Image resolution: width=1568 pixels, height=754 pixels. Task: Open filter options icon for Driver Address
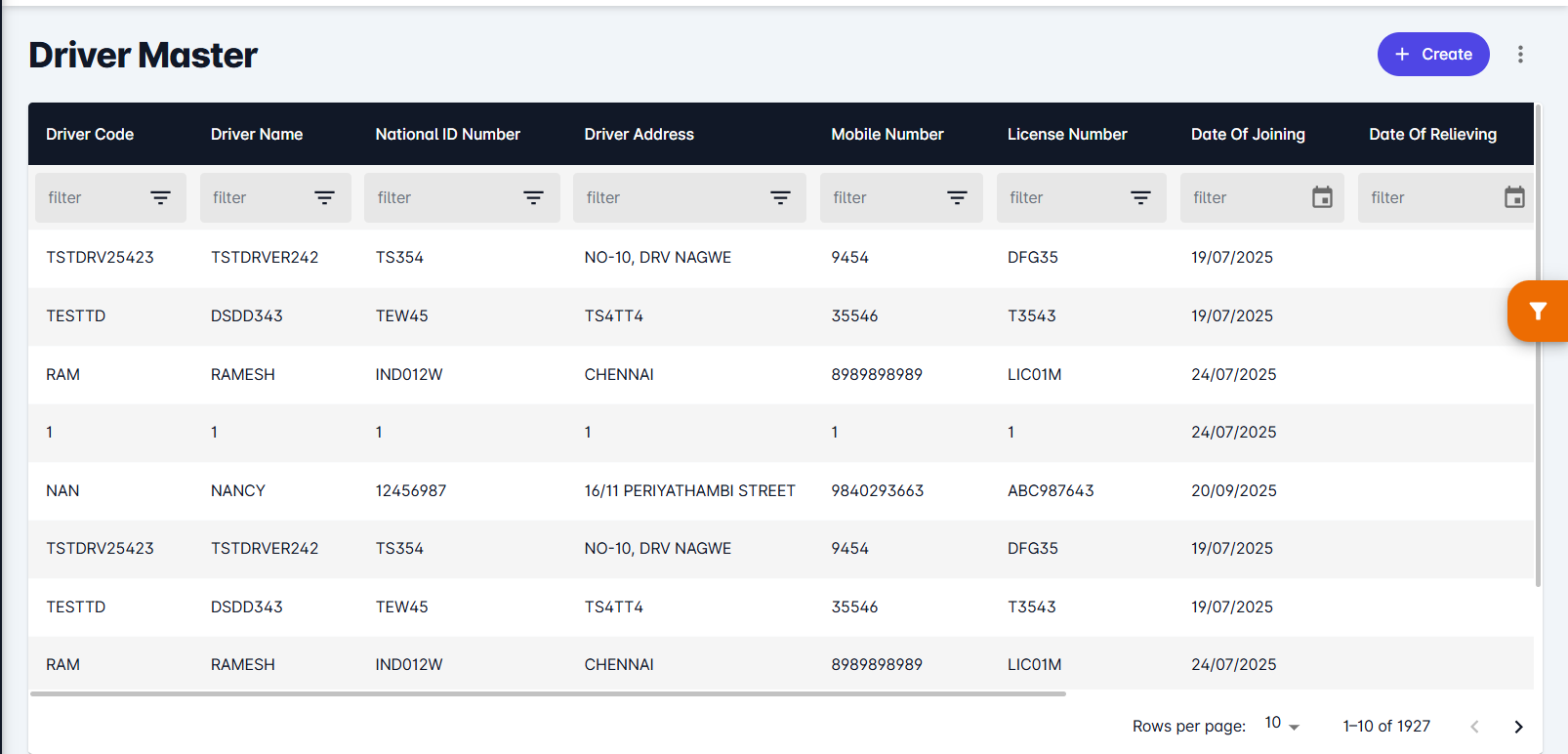click(x=780, y=197)
